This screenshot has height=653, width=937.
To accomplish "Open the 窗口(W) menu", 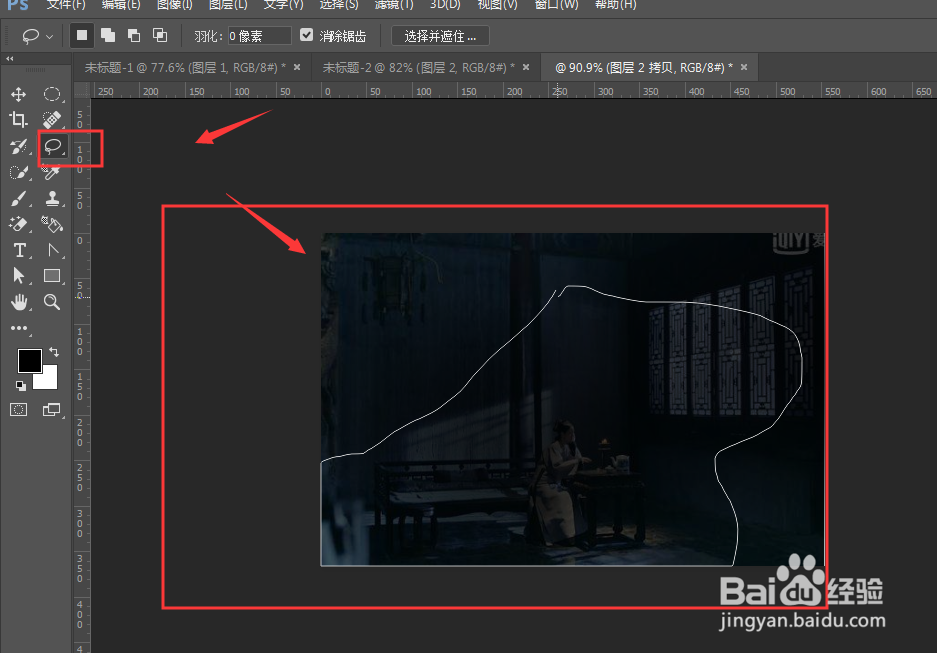I will tap(556, 5).
